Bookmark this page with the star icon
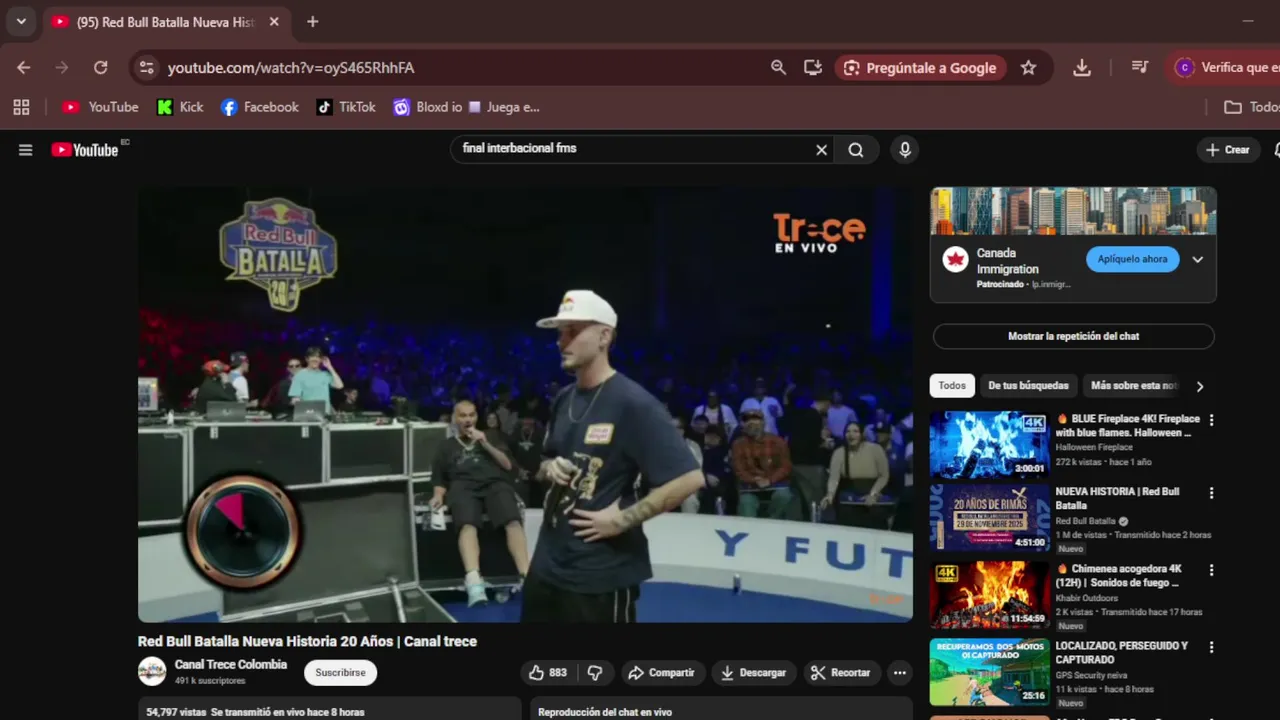 click(1028, 67)
